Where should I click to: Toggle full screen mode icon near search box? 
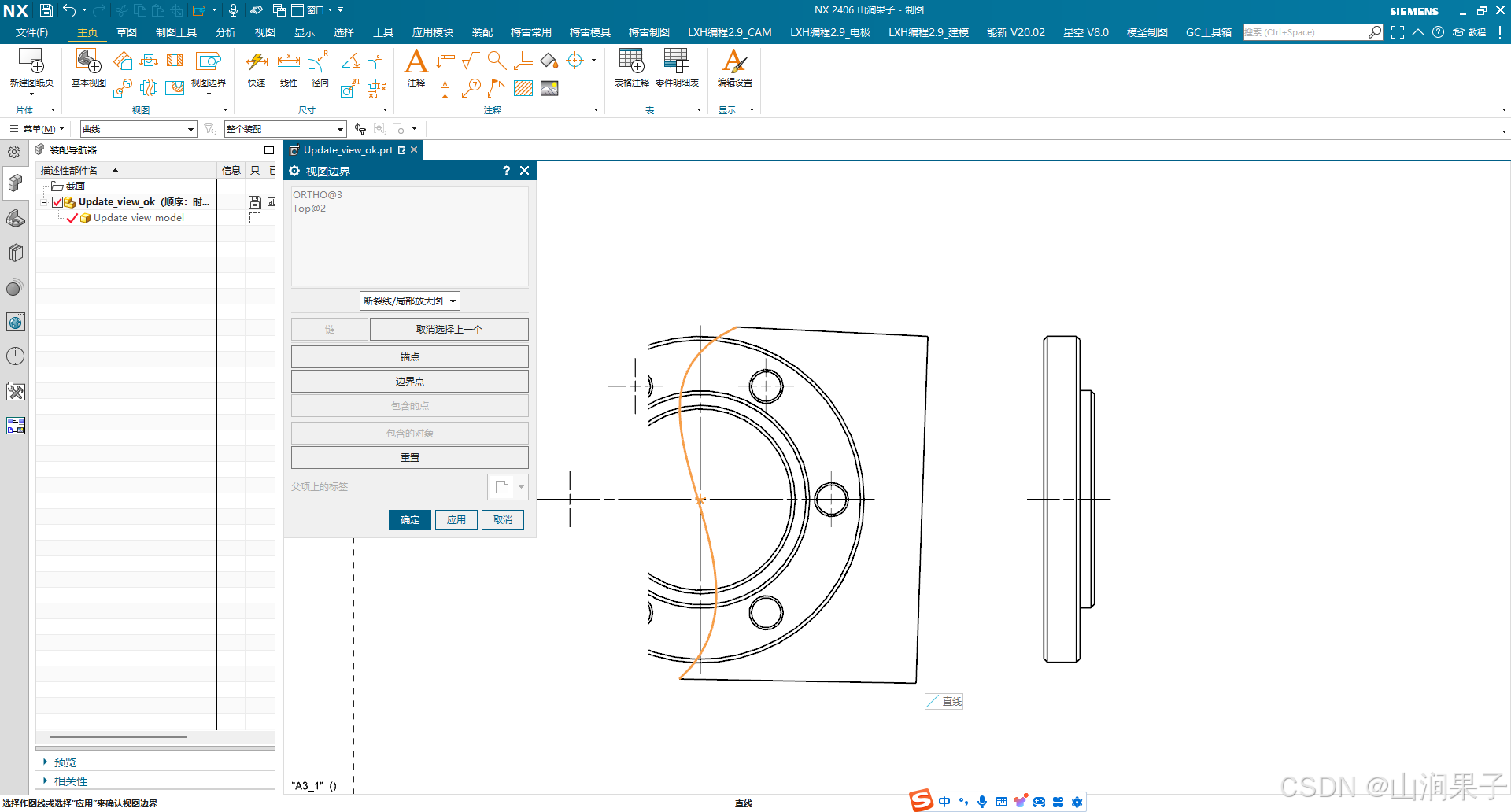(1398, 32)
